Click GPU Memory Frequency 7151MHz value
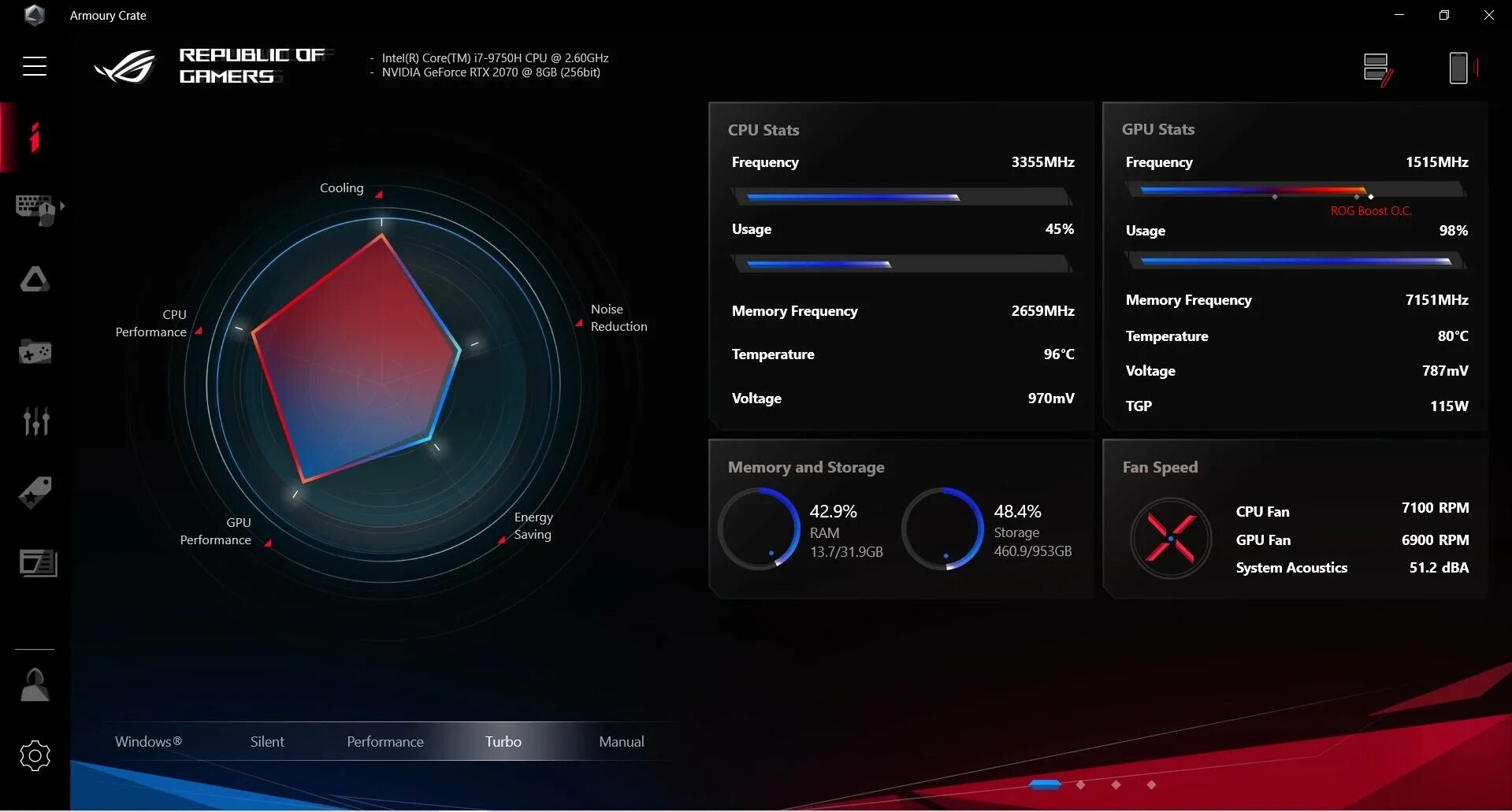This screenshot has width=1512, height=812. point(1436,300)
